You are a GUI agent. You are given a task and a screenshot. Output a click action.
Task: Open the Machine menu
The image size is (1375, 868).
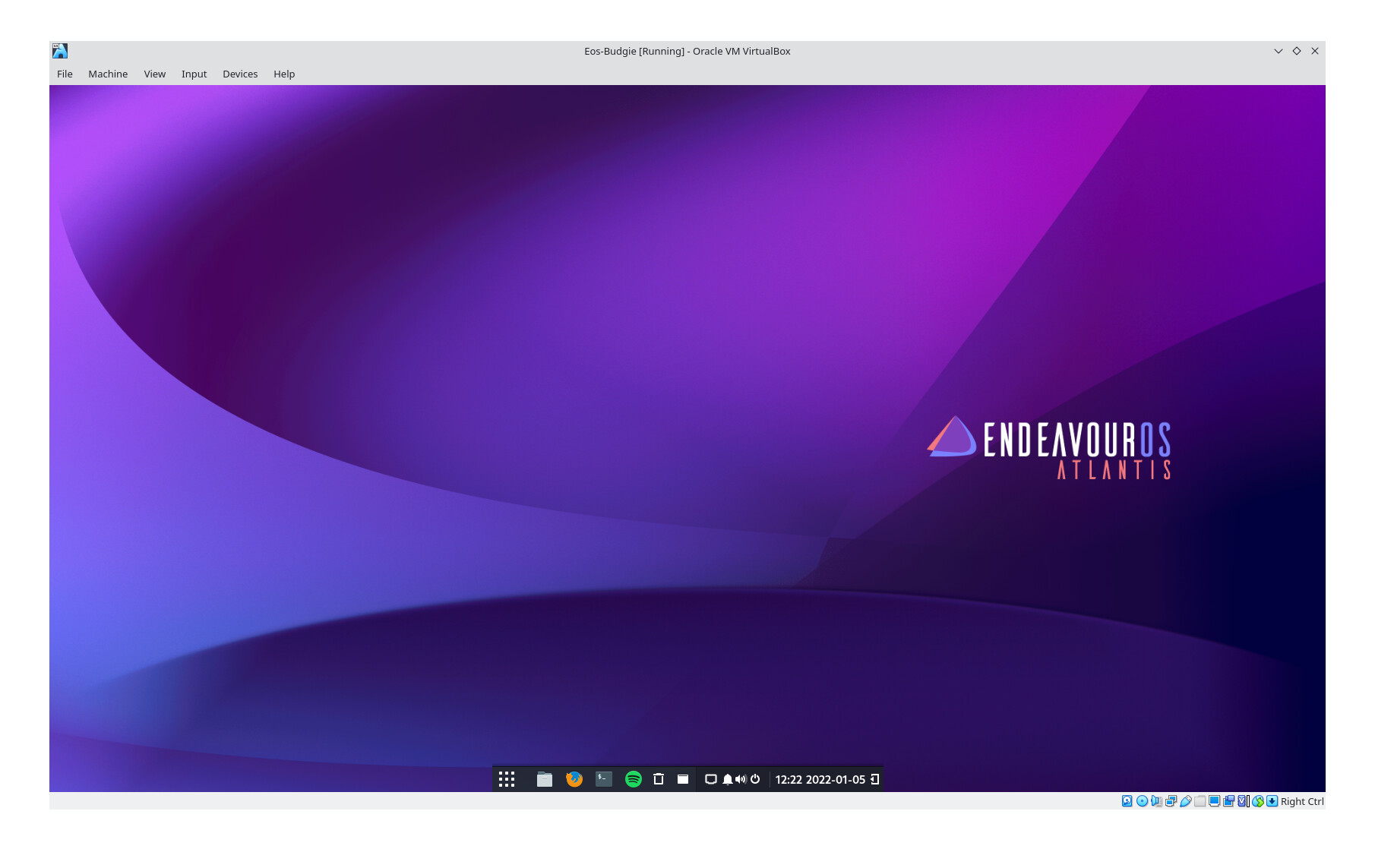pyautogui.click(x=108, y=74)
